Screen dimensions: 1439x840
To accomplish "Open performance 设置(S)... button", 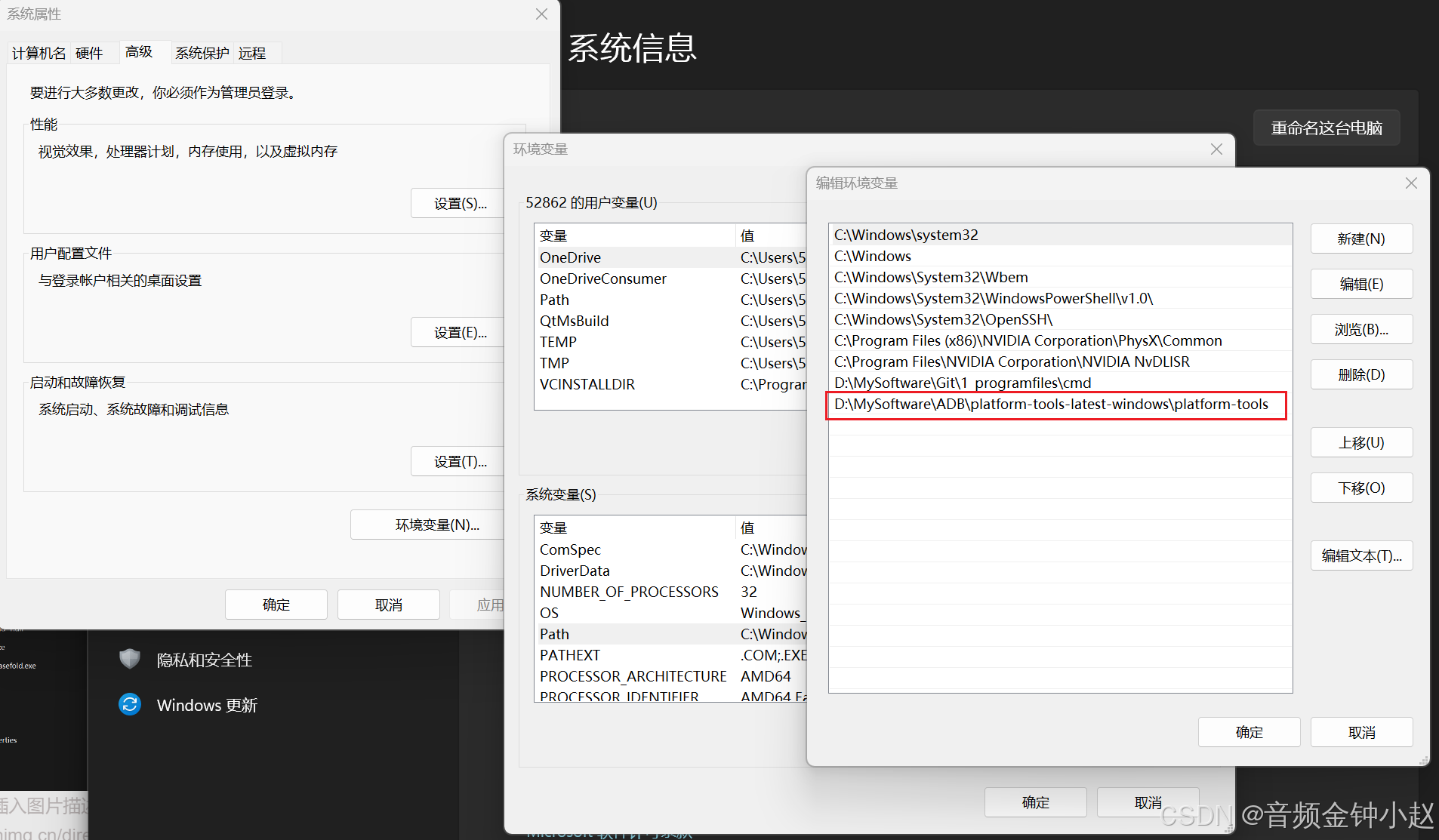I will tap(459, 203).
